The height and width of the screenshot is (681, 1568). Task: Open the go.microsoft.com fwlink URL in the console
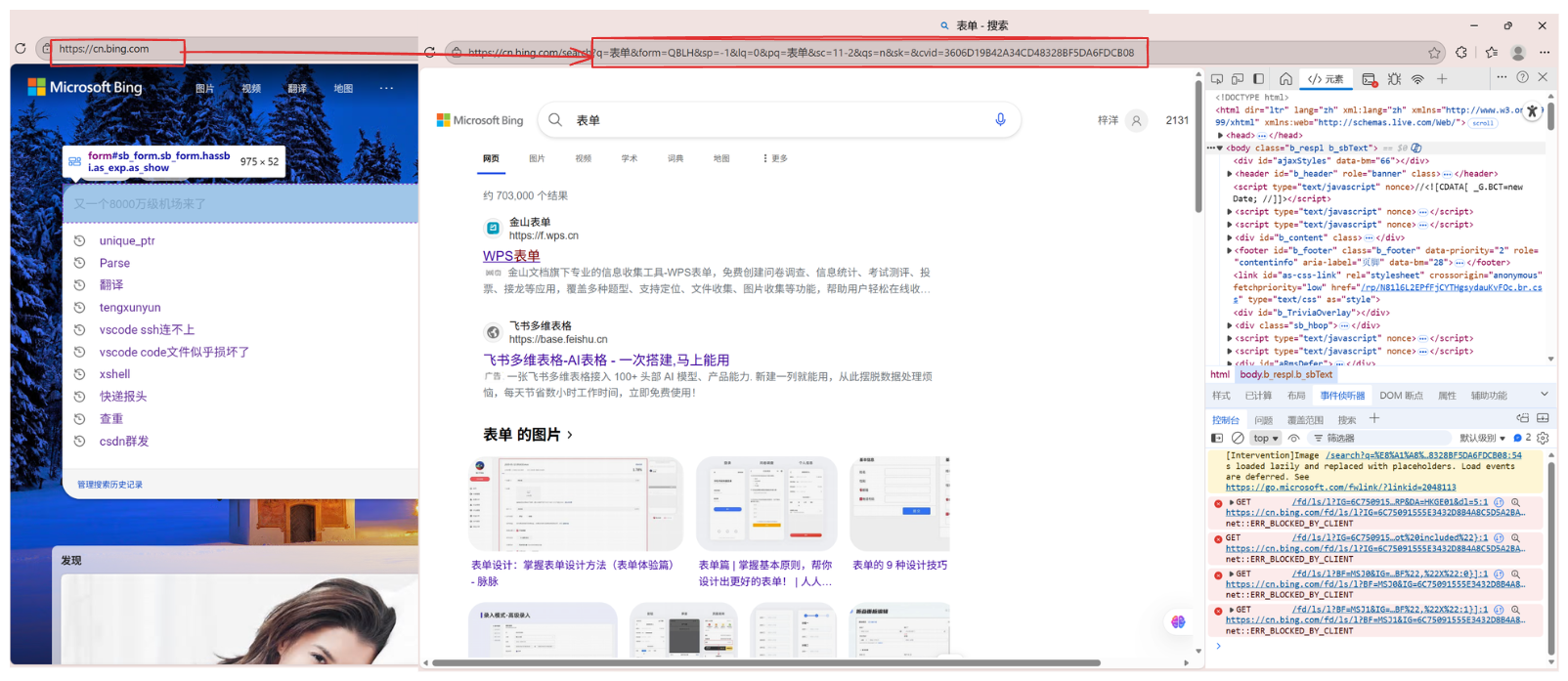(x=1340, y=488)
